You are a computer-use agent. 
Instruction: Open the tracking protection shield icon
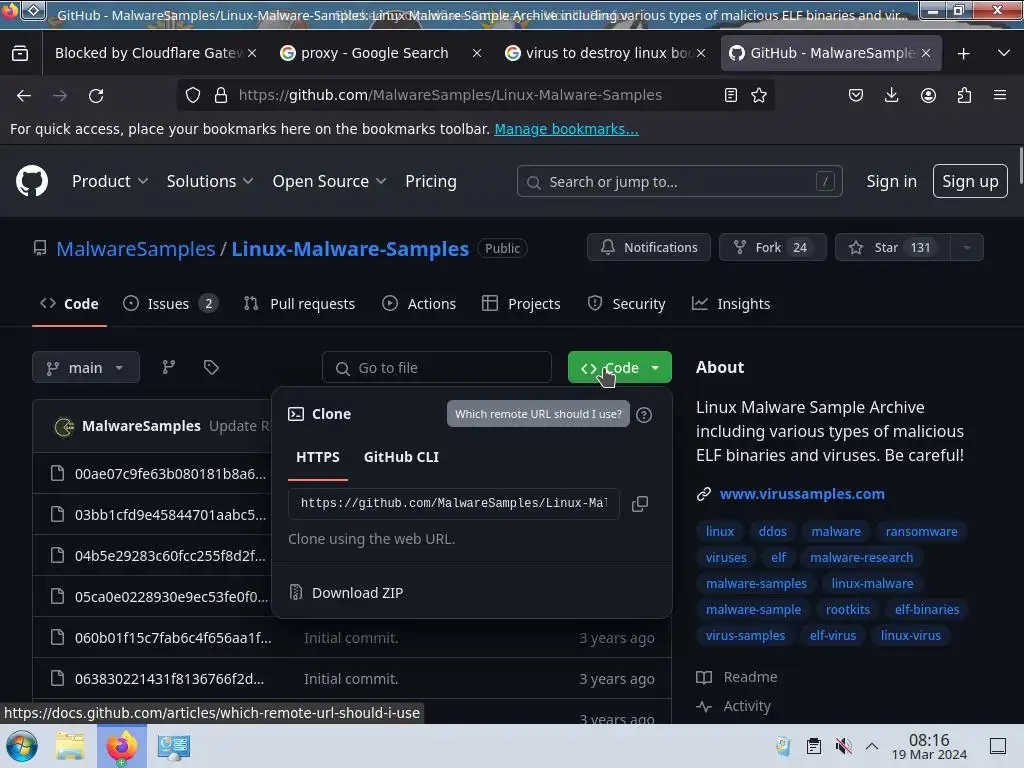coord(193,95)
